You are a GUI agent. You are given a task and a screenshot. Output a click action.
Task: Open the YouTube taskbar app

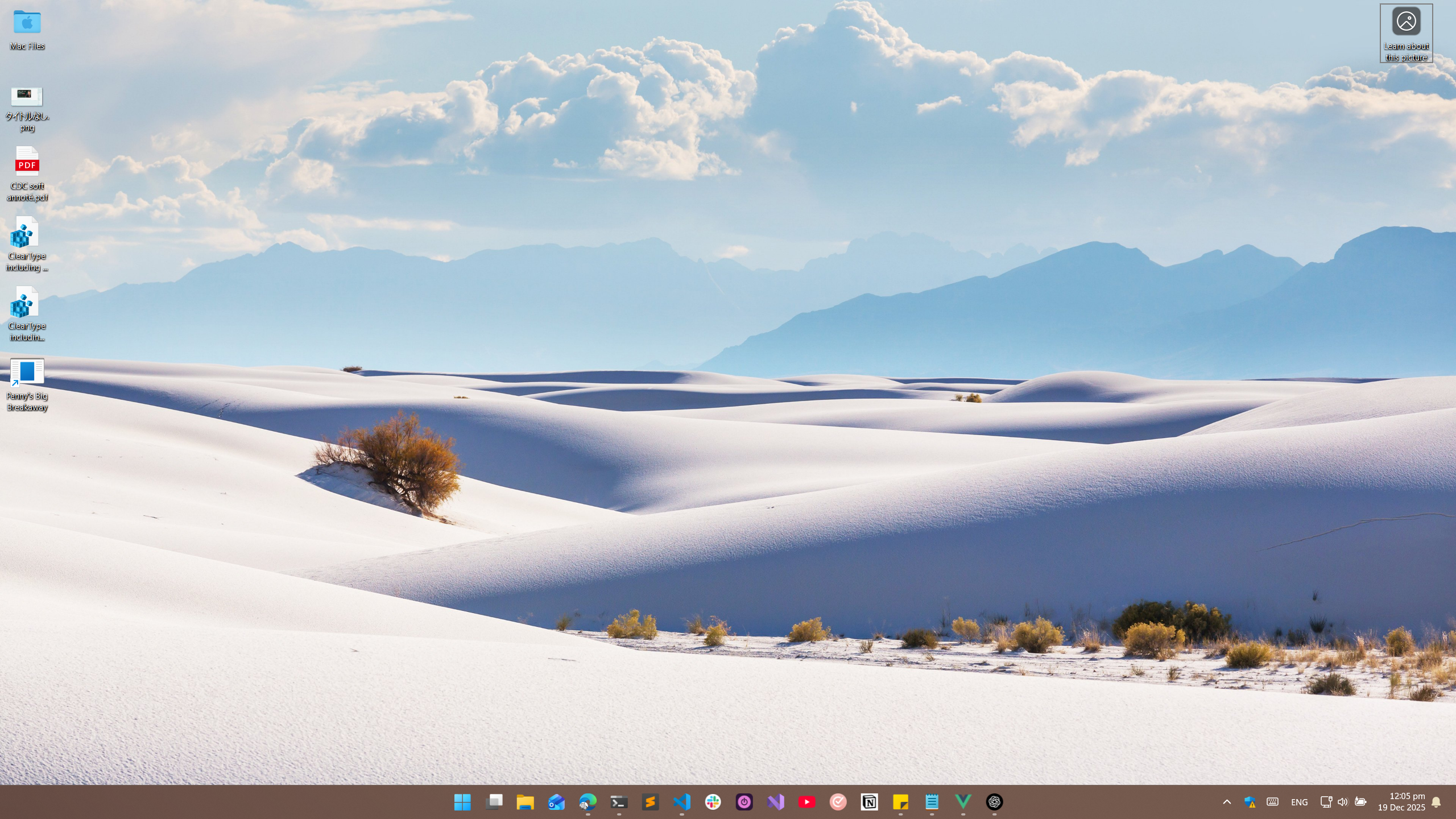coord(806,802)
